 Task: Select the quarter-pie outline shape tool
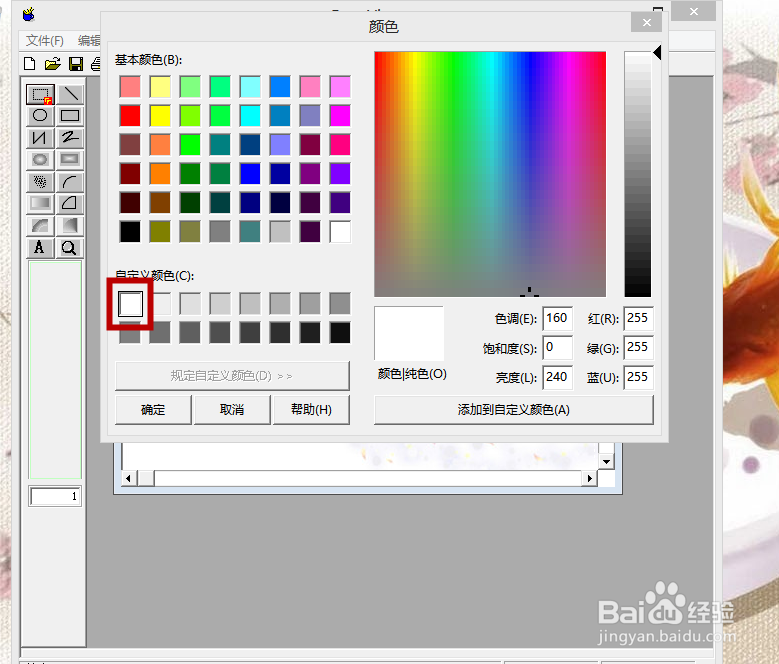pos(70,204)
